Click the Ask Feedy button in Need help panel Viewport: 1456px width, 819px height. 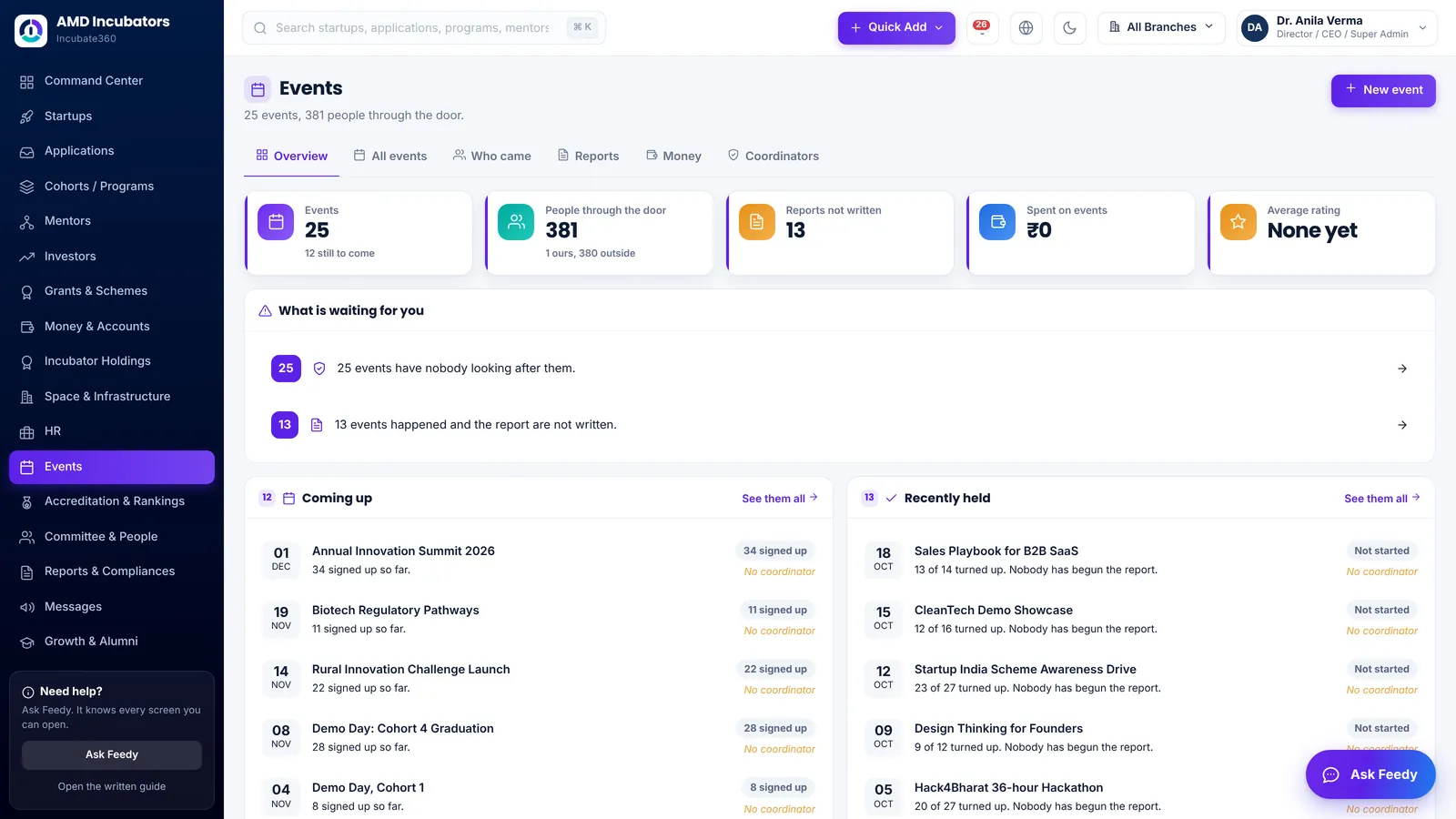pos(112,755)
